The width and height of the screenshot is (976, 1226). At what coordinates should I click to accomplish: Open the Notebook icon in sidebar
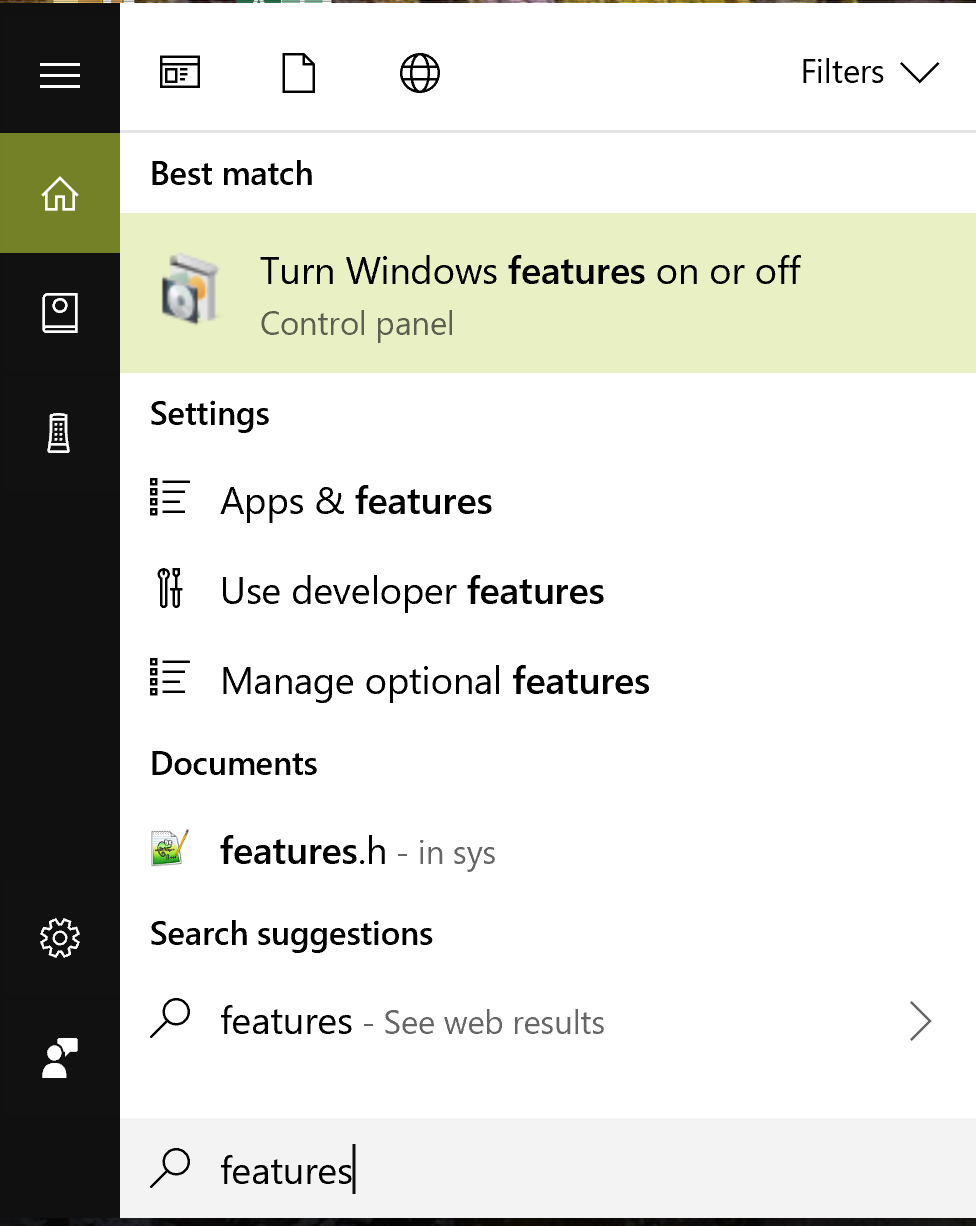click(60, 313)
